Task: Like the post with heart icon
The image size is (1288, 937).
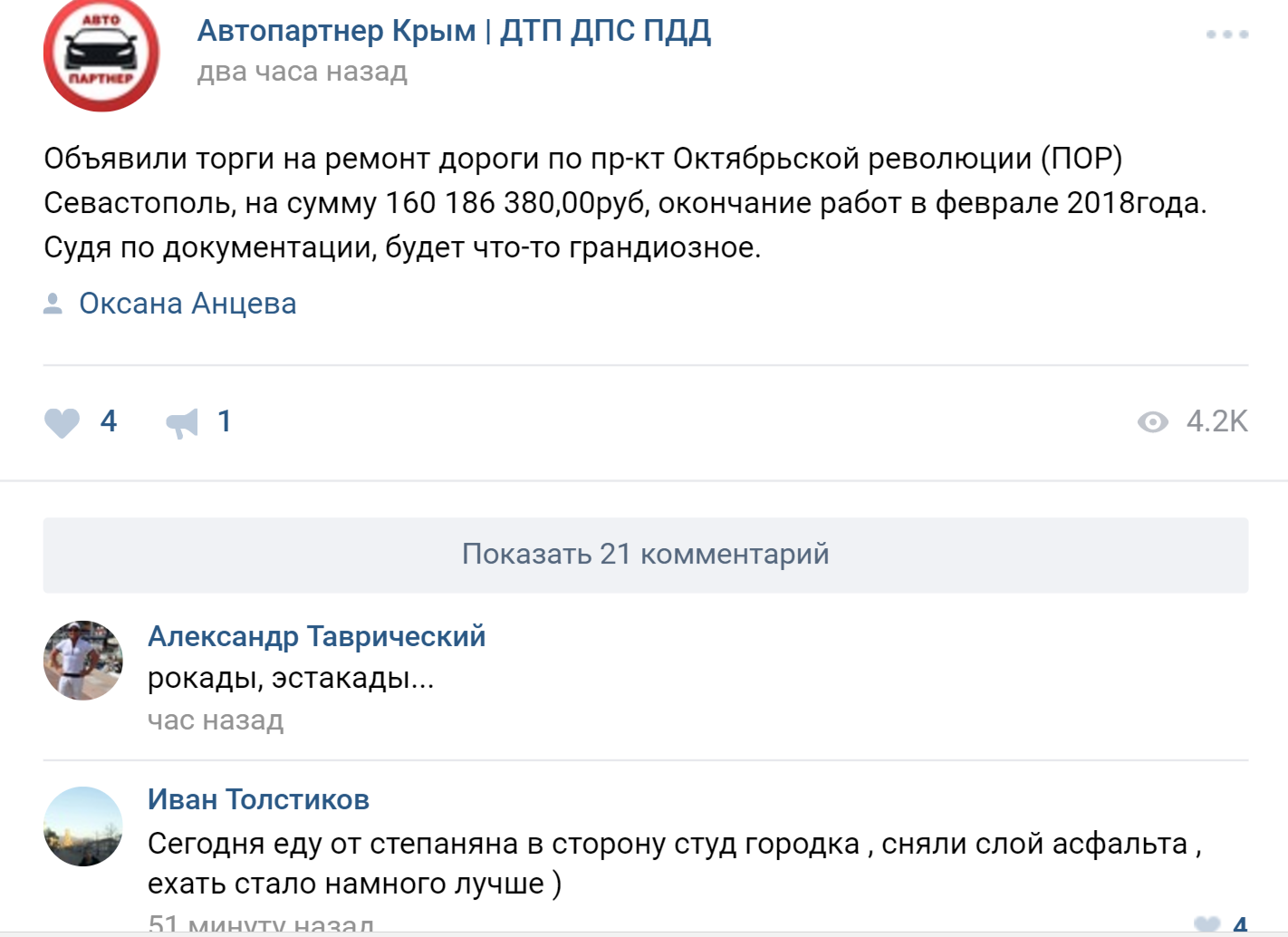Action: (62, 422)
